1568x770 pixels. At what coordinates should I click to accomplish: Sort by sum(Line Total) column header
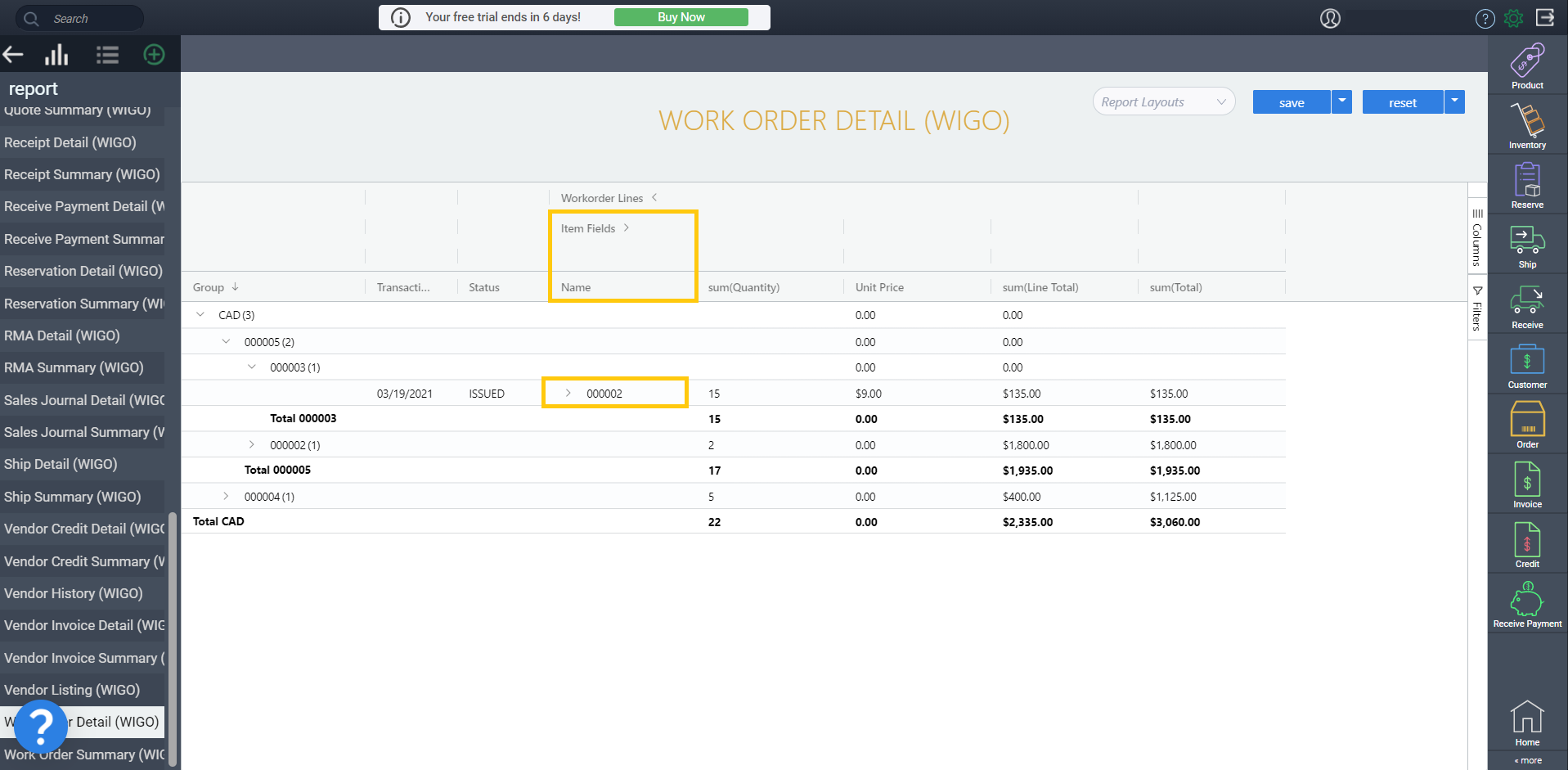click(1040, 287)
